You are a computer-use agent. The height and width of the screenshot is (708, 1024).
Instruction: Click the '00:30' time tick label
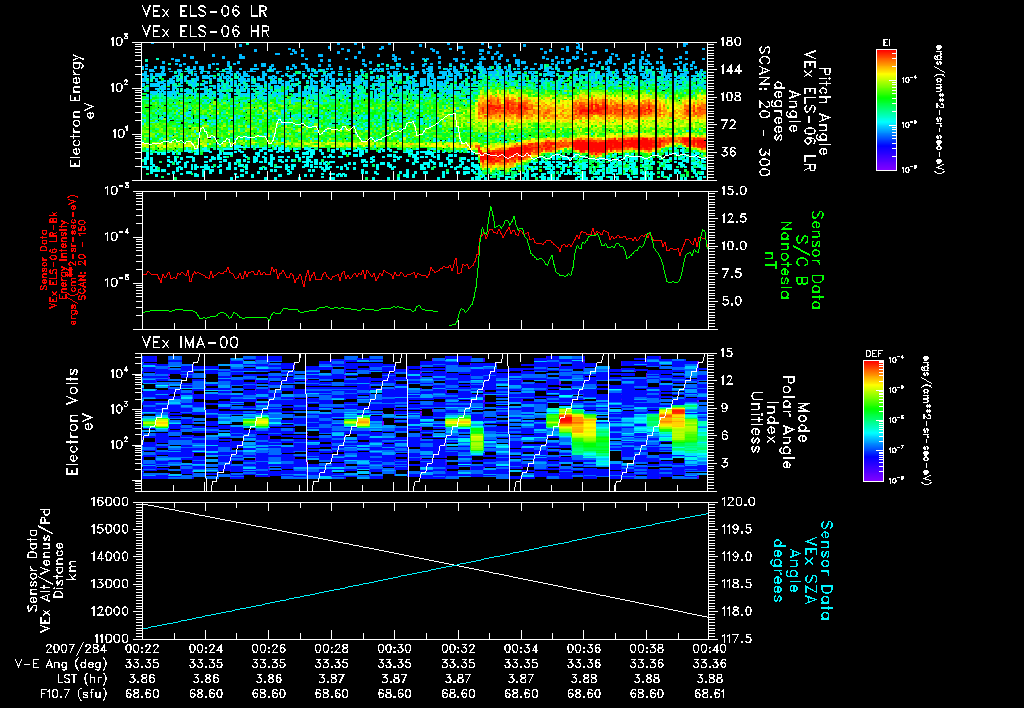pos(394,649)
